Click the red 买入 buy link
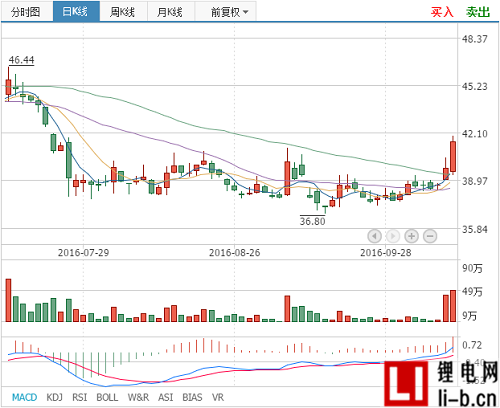 coord(442,12)
